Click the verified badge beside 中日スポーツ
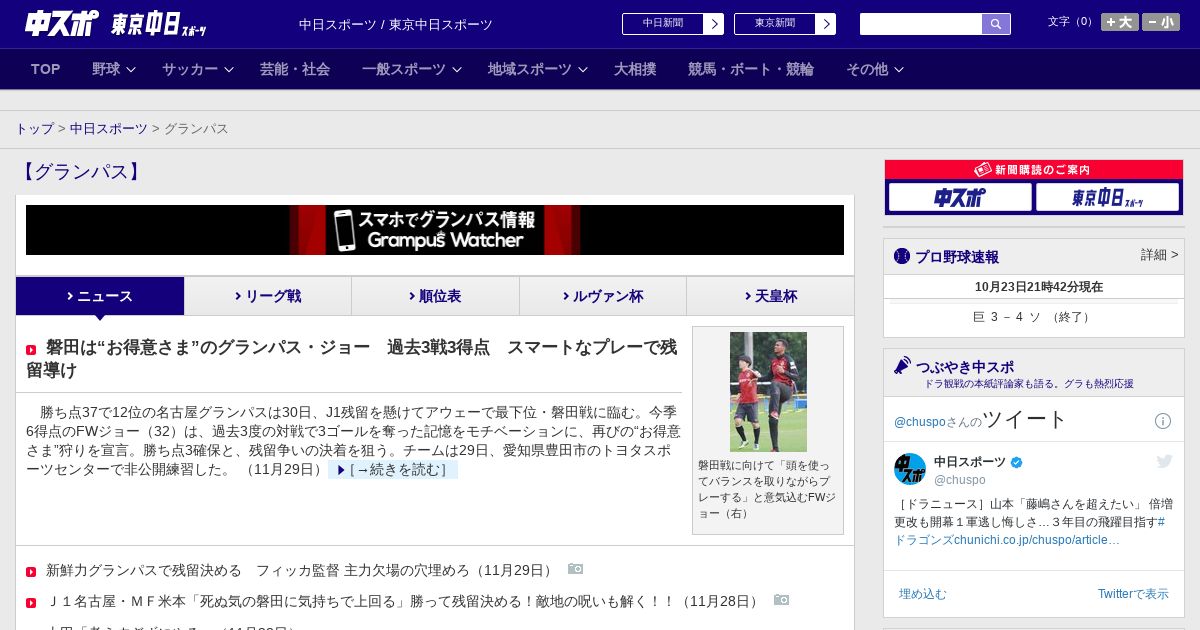The height and width of the screenshot is (630, 1200). (x=1017, y=462)
